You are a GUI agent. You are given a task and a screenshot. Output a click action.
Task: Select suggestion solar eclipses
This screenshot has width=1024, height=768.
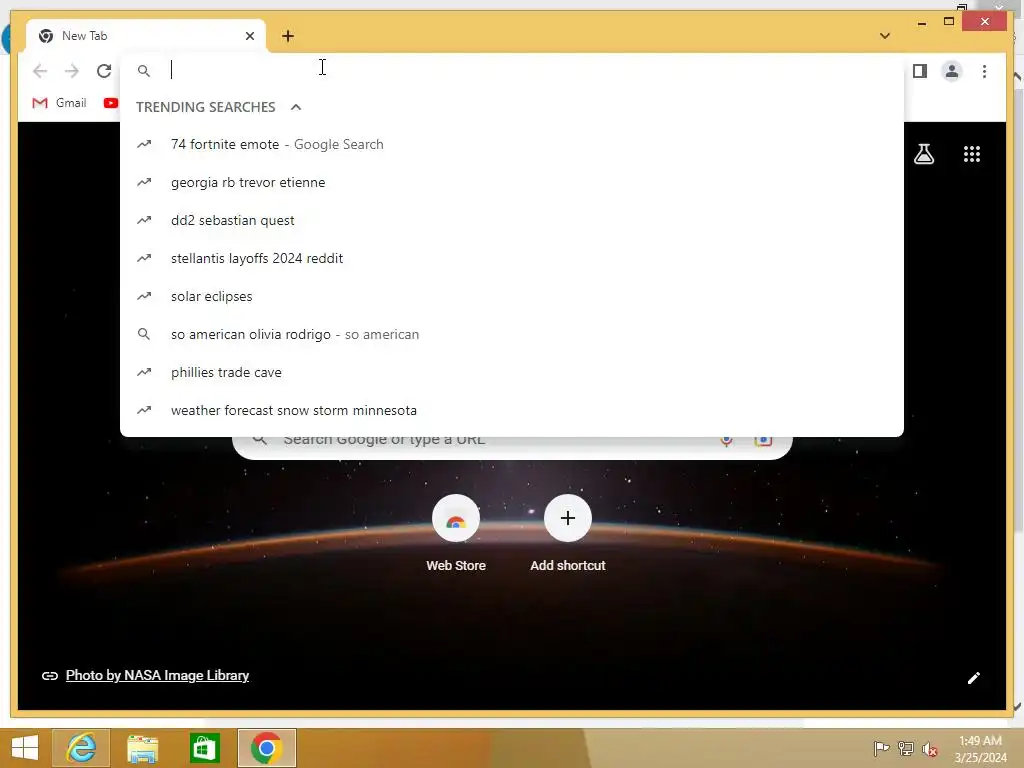tap(512, 296)
